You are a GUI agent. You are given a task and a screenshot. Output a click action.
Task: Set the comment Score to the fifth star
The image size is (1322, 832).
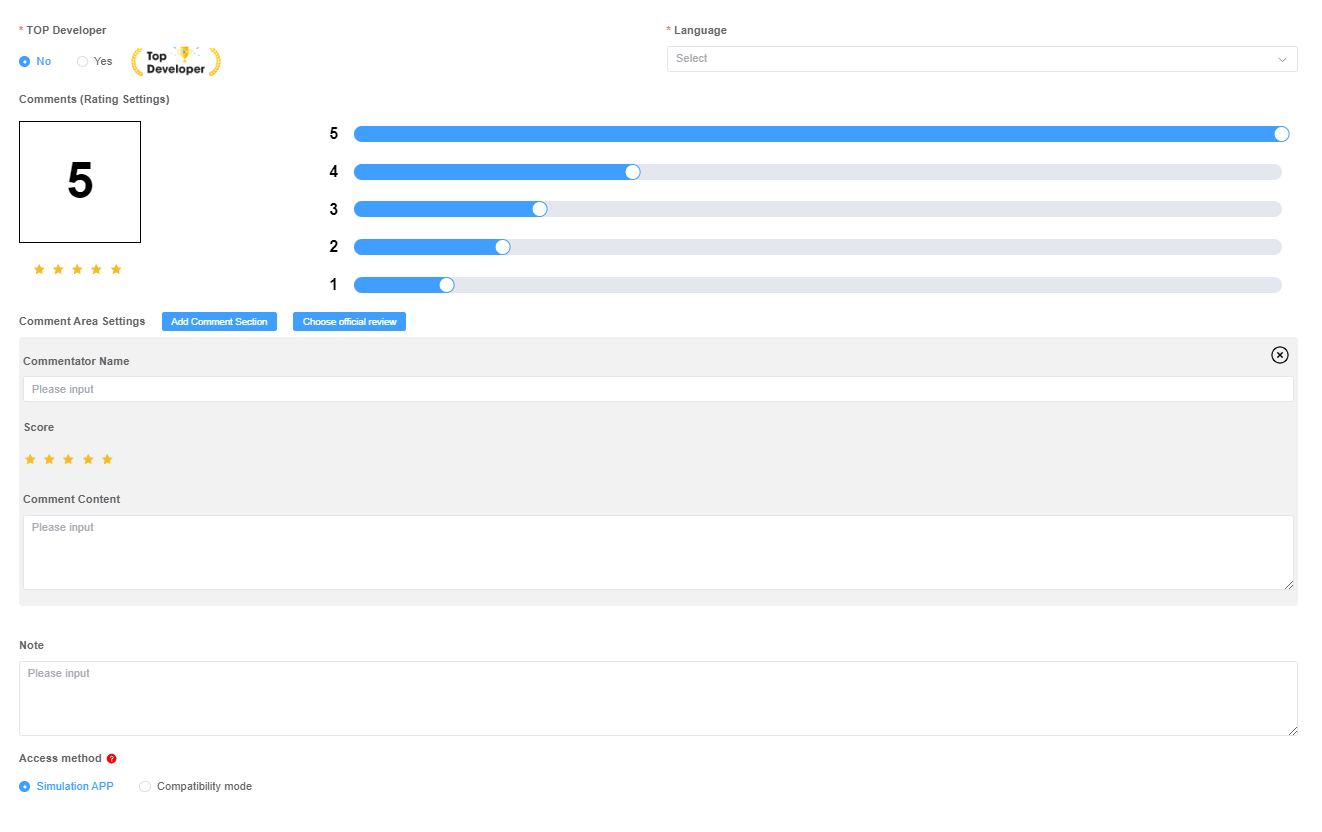pos(108,459)
